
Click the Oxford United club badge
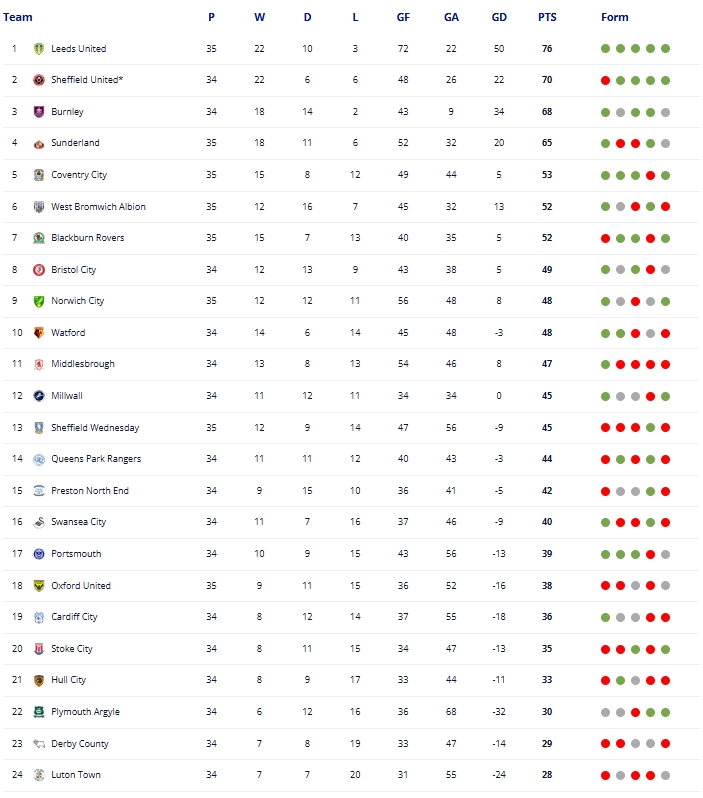39,586
